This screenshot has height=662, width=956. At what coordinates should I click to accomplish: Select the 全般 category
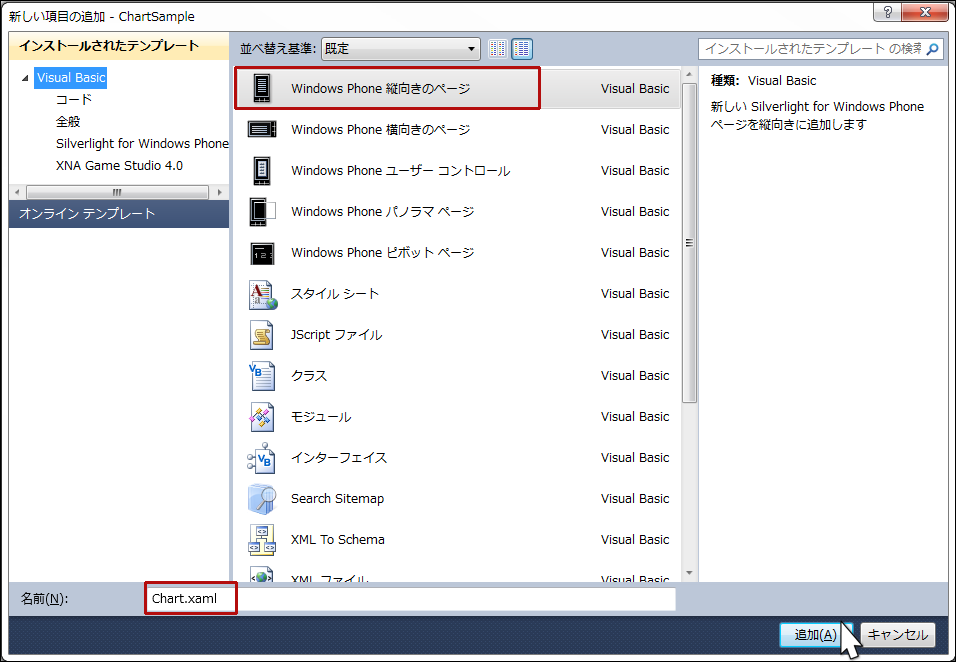click(x=68, y=121)
